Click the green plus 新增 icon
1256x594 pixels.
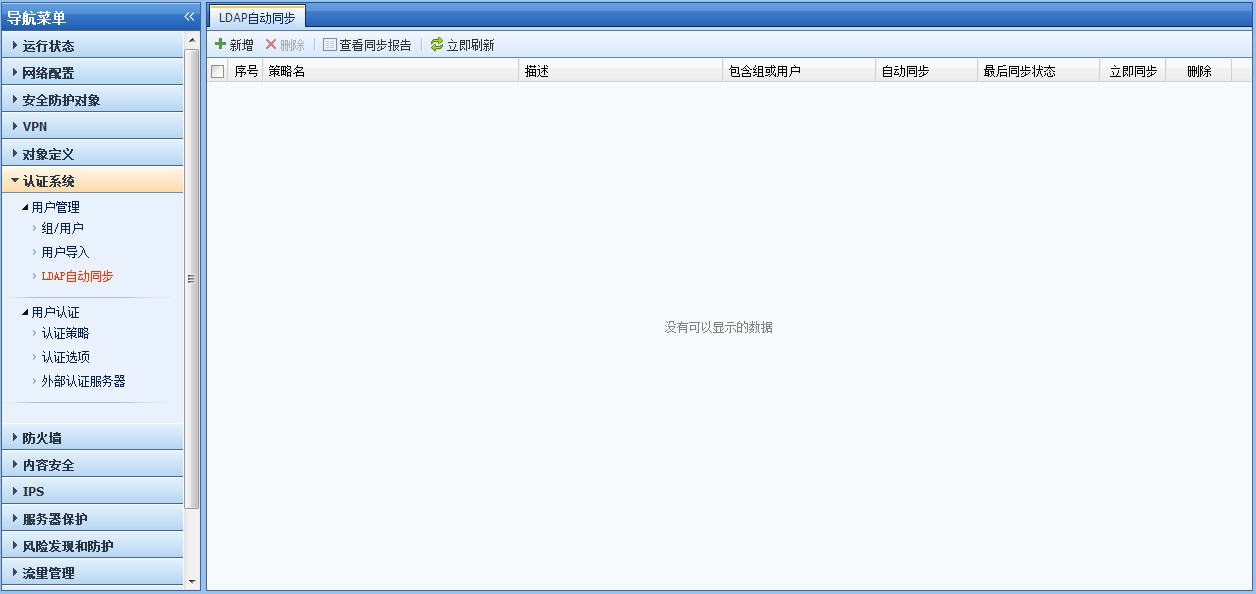click(x=221, y=45)
